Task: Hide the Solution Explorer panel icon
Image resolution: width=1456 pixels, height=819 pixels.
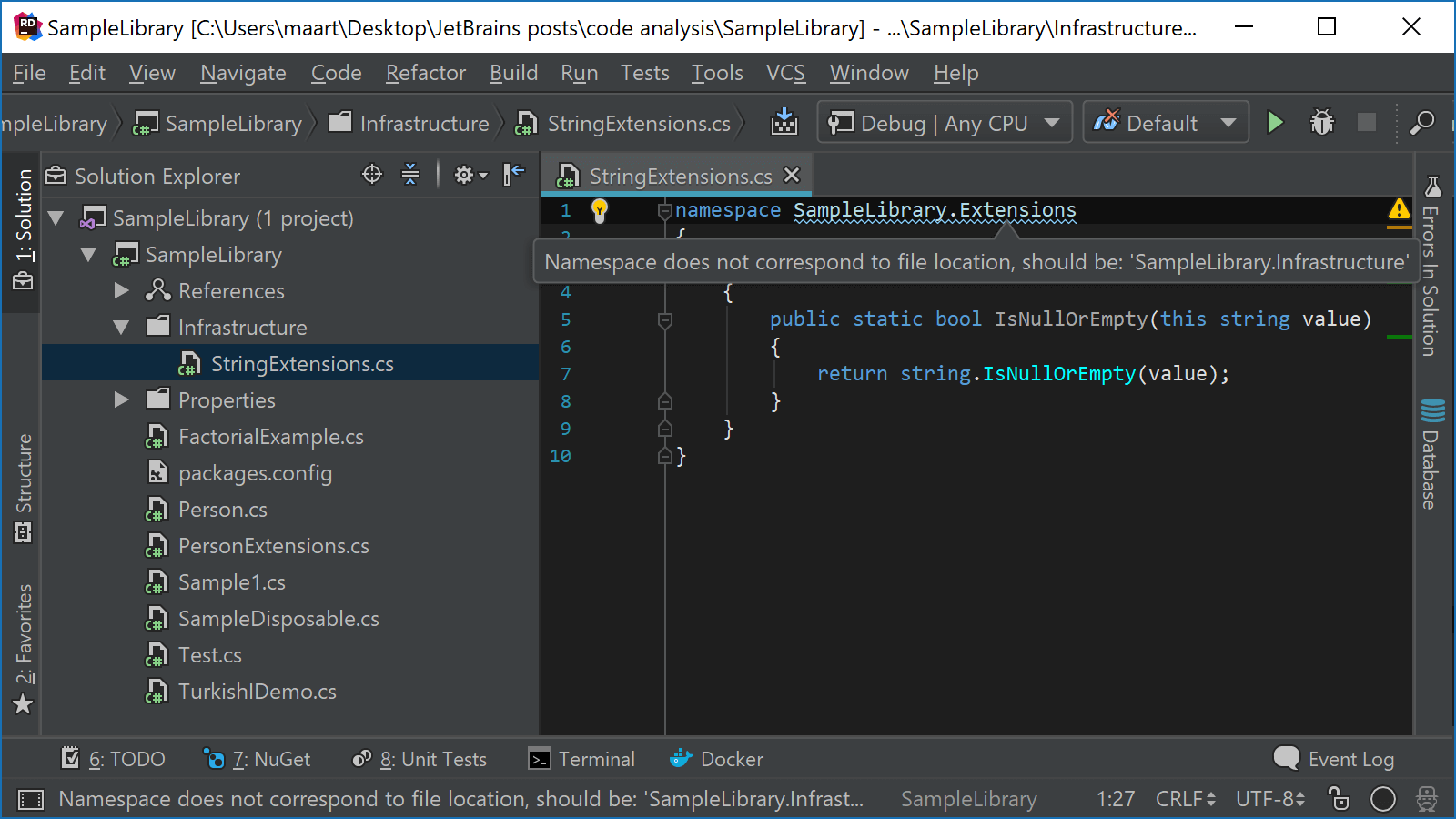Action: (x=514, y=174)
